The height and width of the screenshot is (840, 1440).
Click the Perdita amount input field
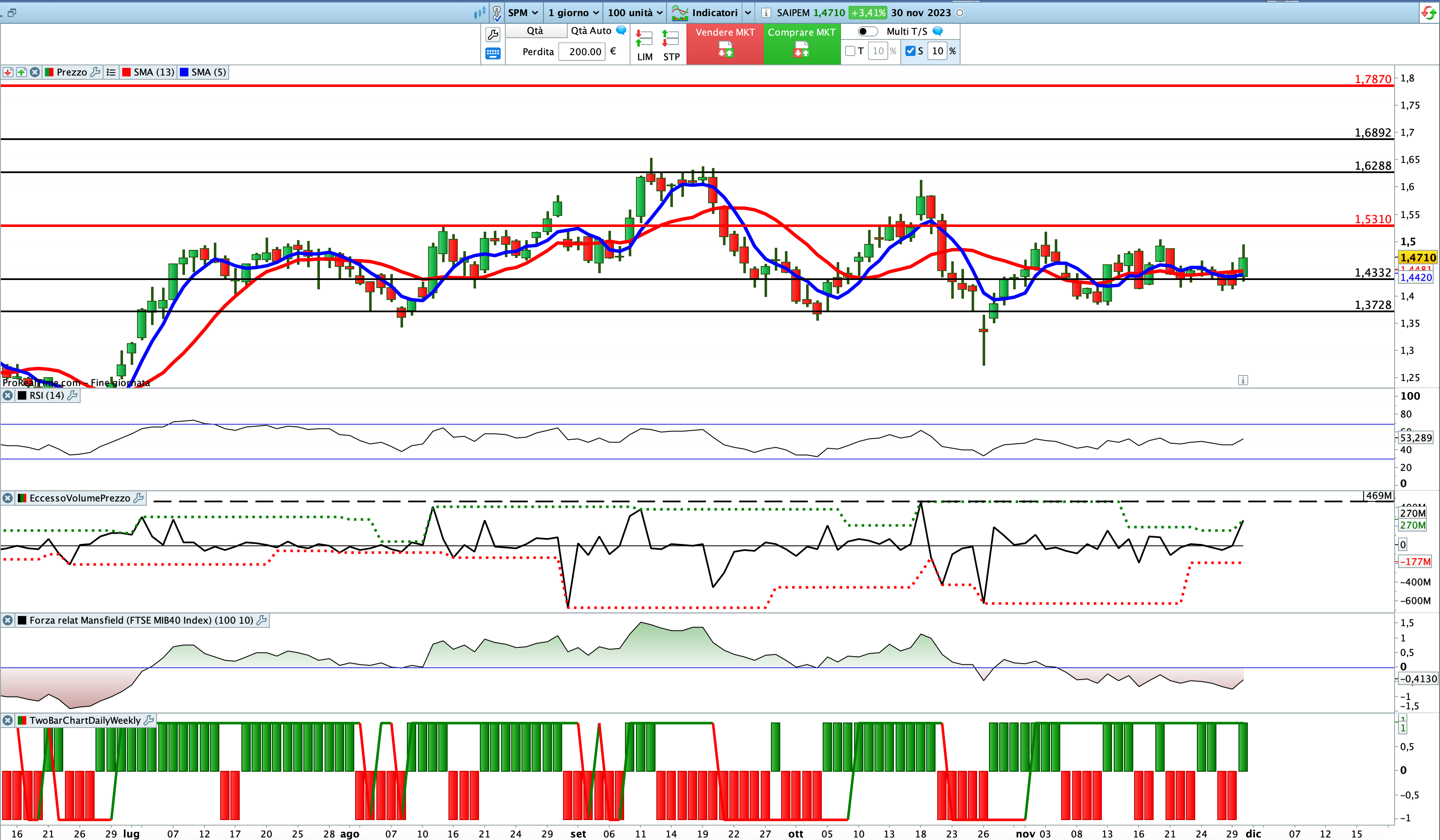click(x=582, y=51)
